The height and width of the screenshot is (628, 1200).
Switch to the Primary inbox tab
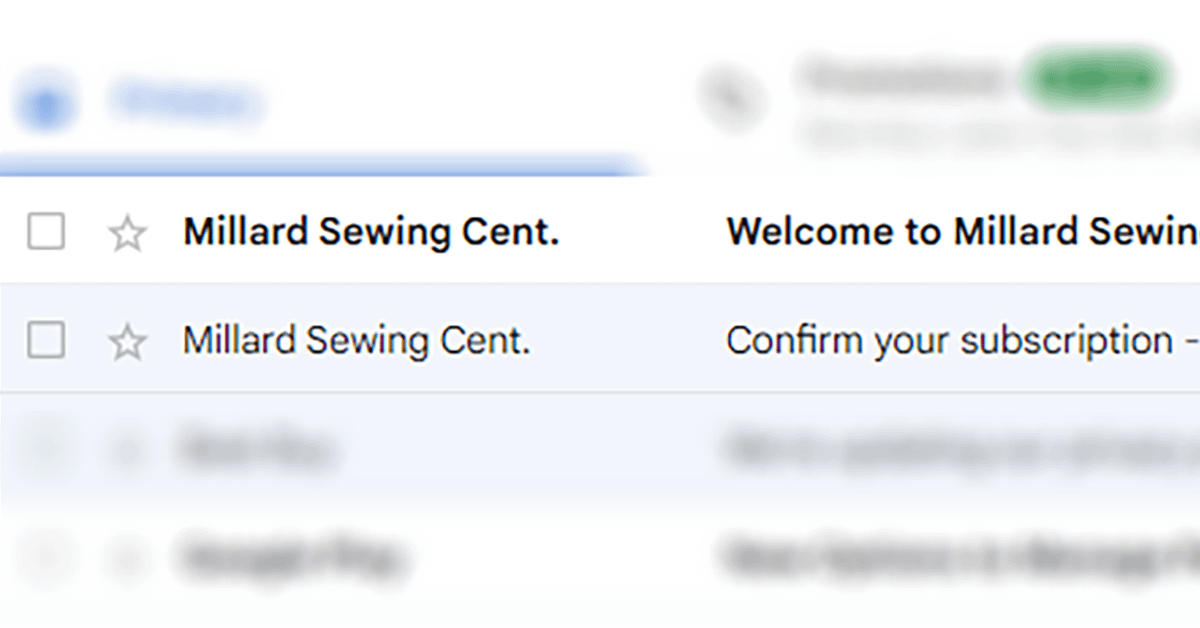point(185,101)
